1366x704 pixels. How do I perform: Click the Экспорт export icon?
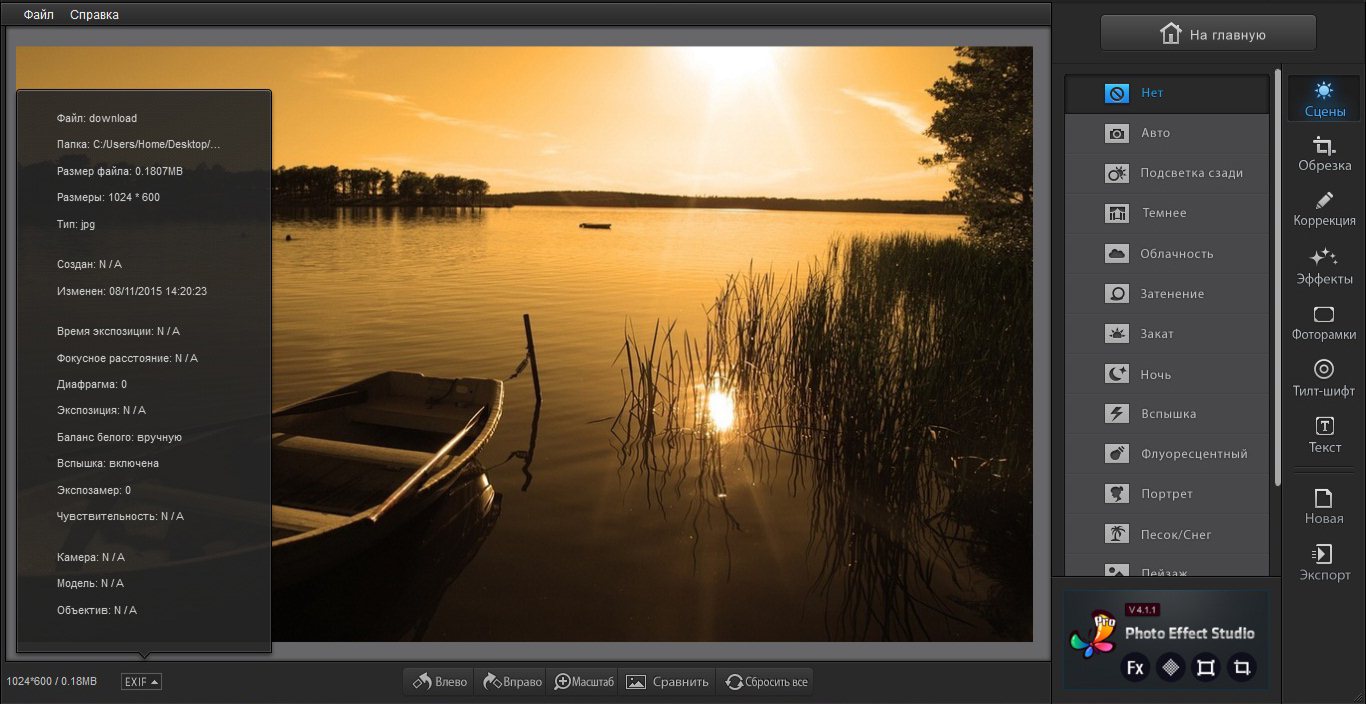coord(1324,562)
